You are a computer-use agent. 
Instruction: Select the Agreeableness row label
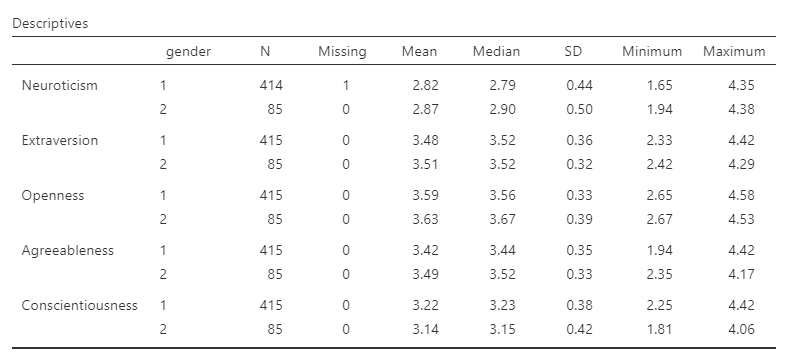(x=68, y=251)
